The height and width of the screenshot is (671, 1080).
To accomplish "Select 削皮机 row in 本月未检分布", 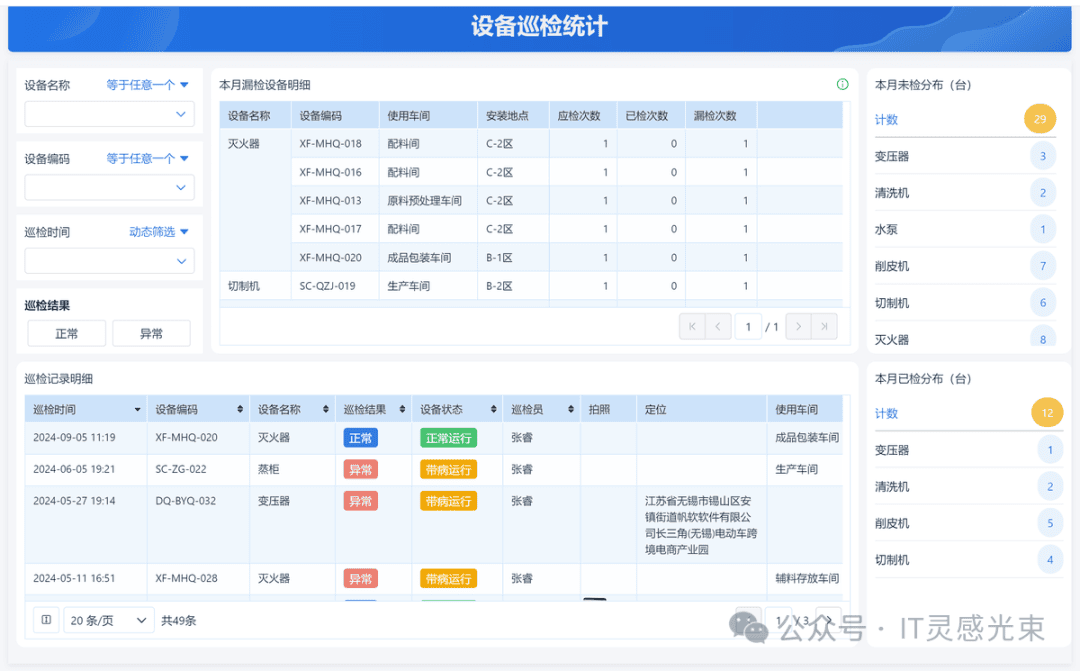I will (966, 266).
